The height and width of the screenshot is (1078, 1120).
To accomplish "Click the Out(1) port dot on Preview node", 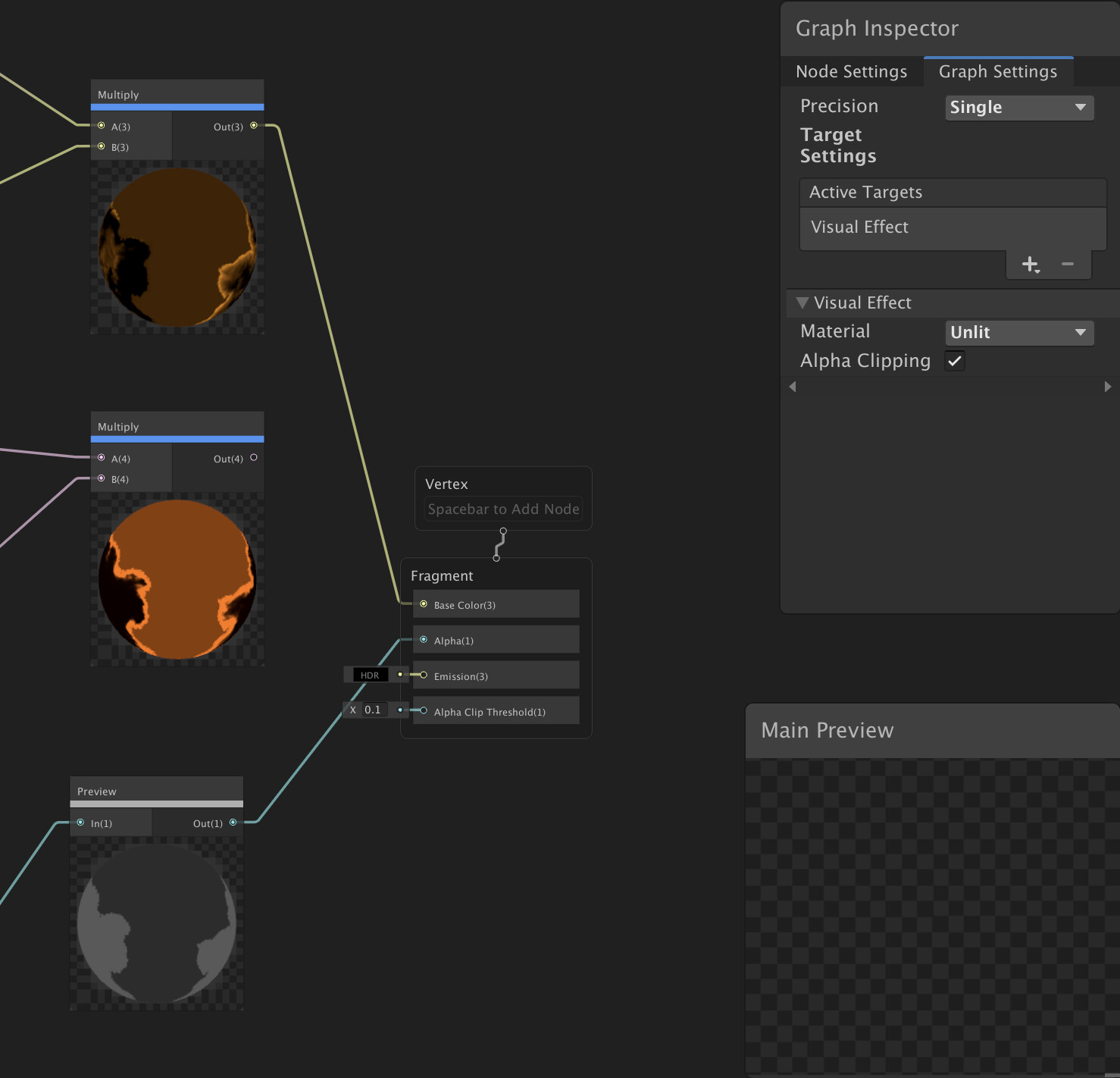I will [231, 822].
